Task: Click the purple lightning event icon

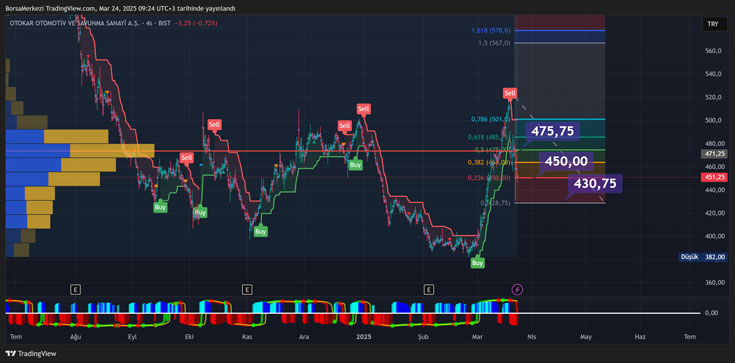Action: point(517,289)
